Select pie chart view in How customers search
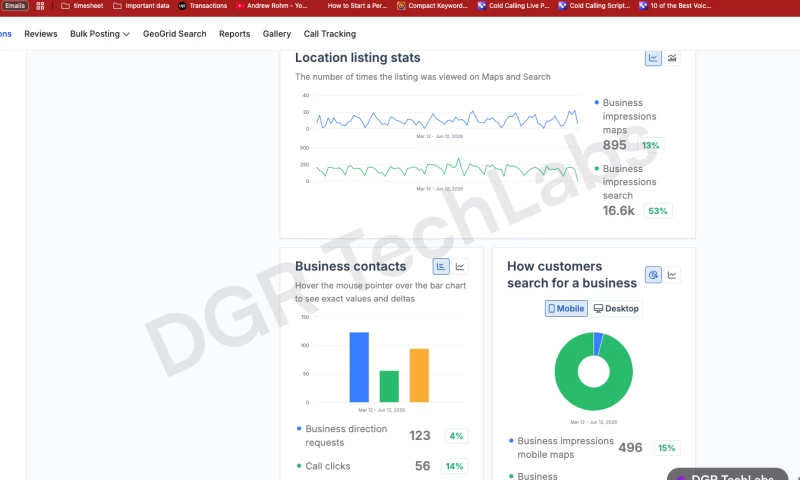The height and width of the screenshot is (480, 800). (x=653, y=275)
